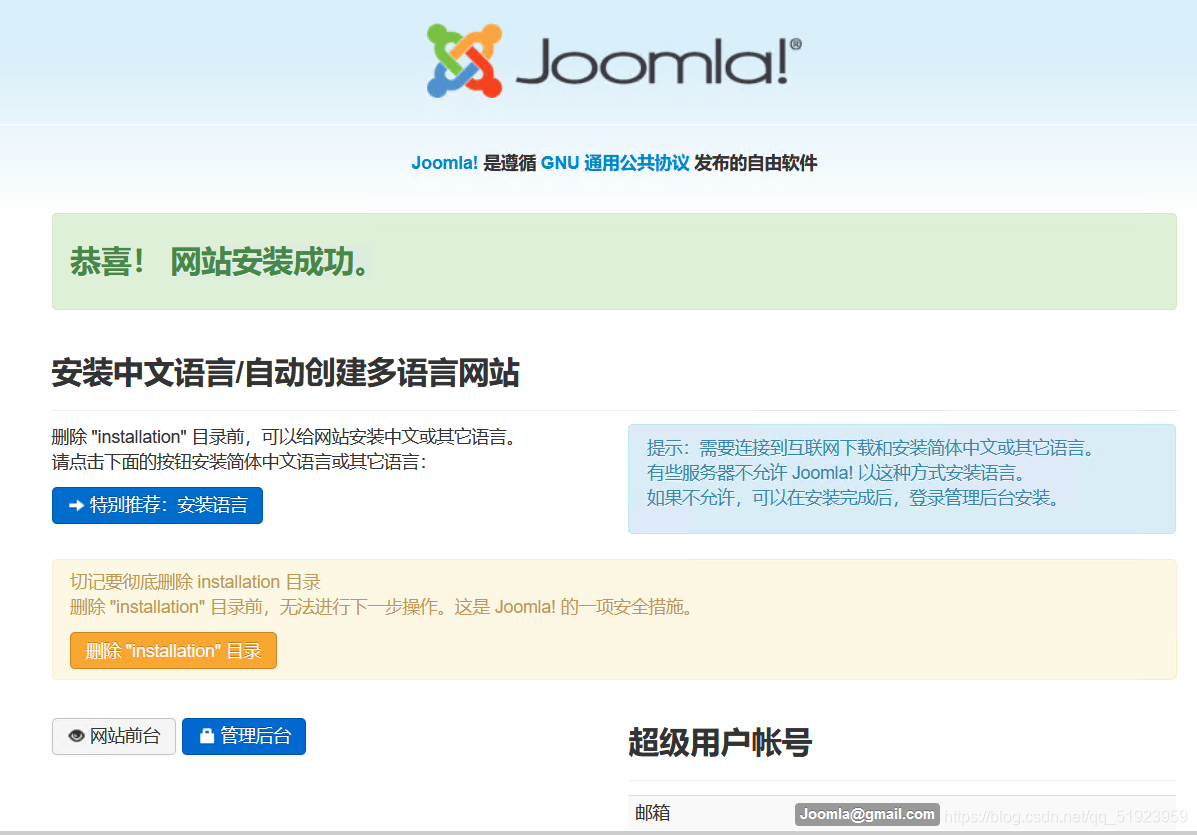
Task: Open 网站前台 site frontend button
Action: click(114, 737)
